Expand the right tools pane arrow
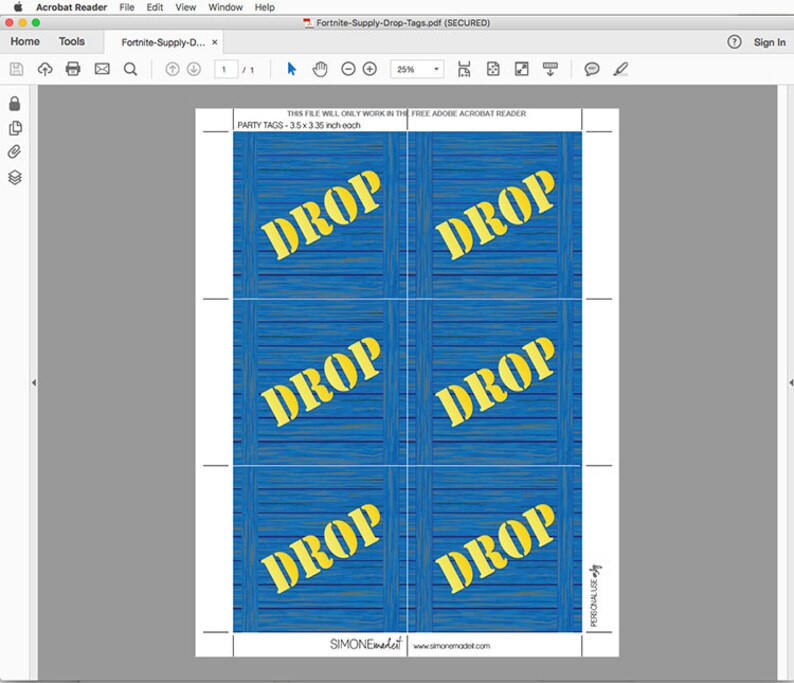 [x=790, y=383]
